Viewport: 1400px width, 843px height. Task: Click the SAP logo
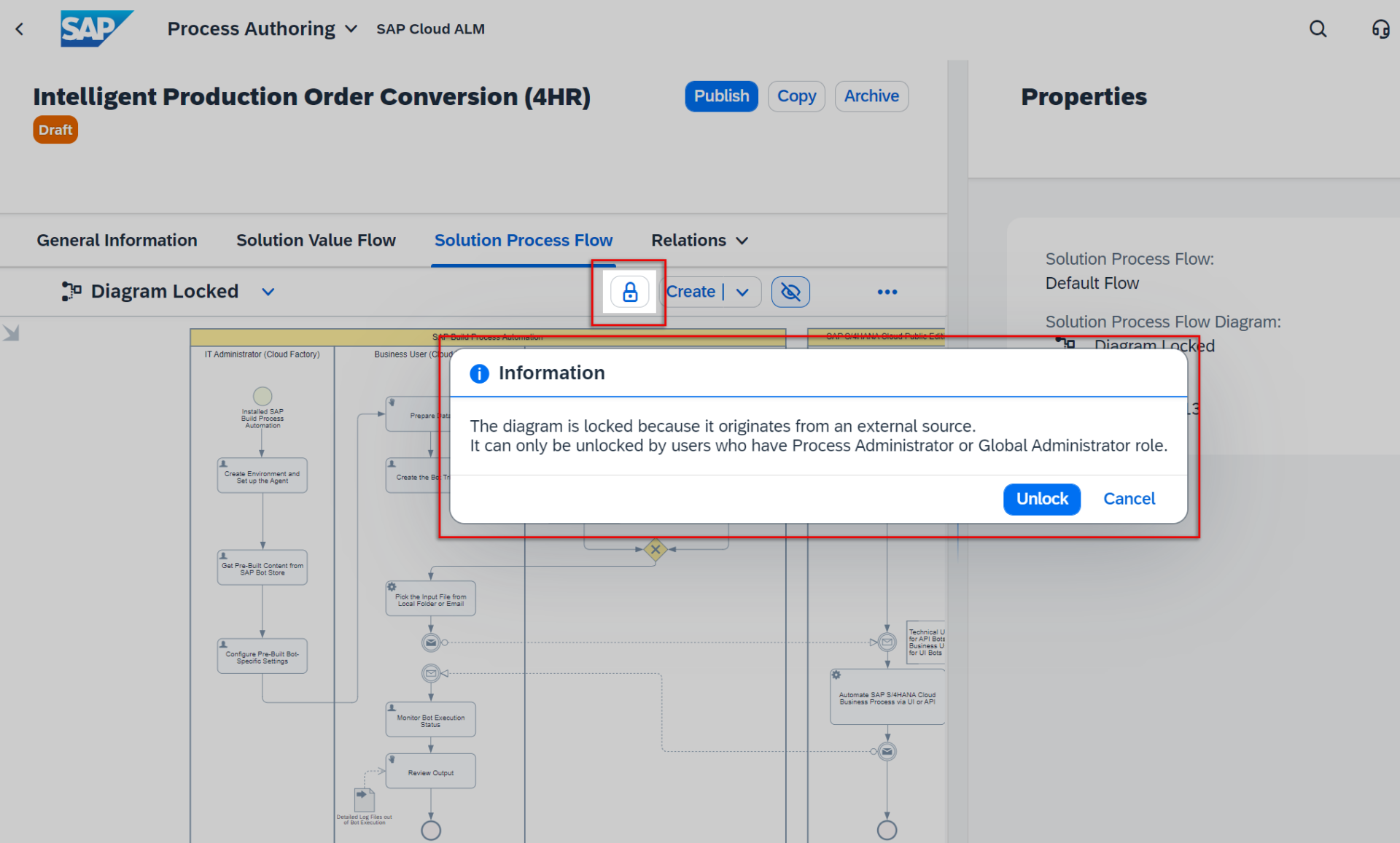click(96, 28)
